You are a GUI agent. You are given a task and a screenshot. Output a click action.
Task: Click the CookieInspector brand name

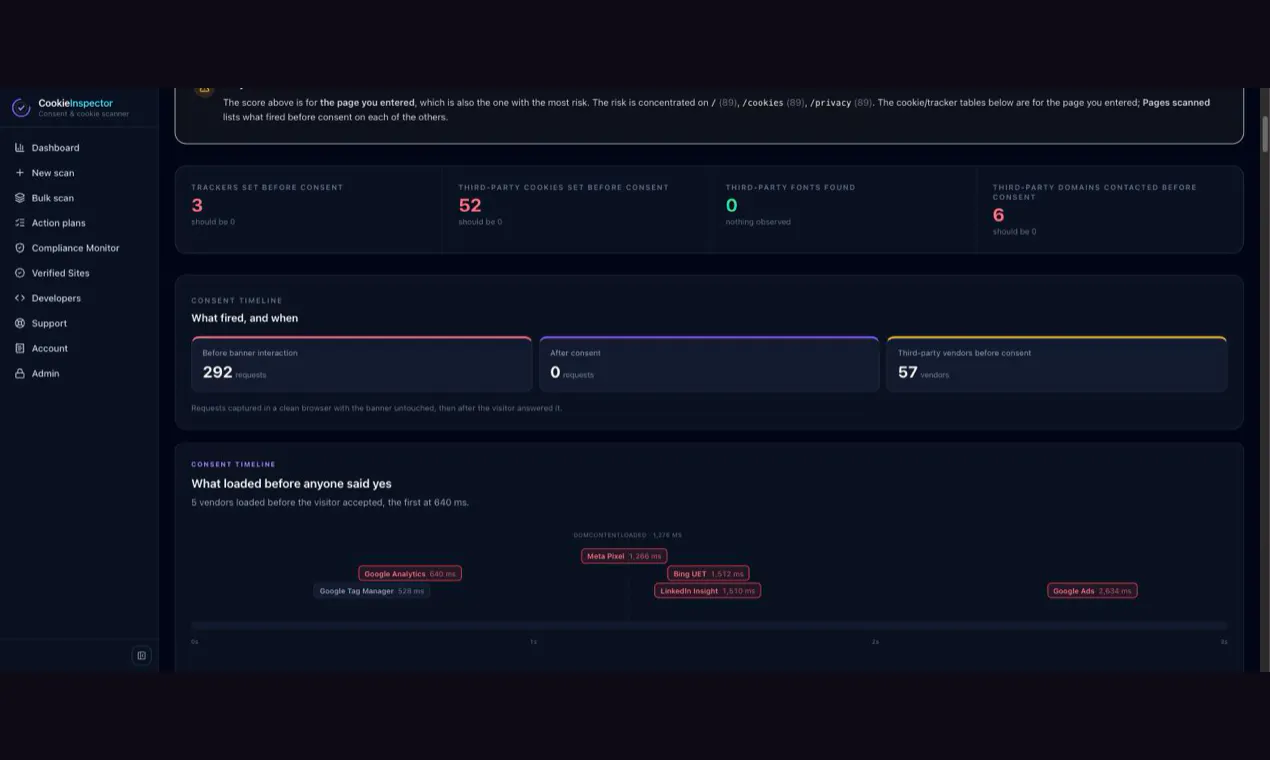[76, 103]
